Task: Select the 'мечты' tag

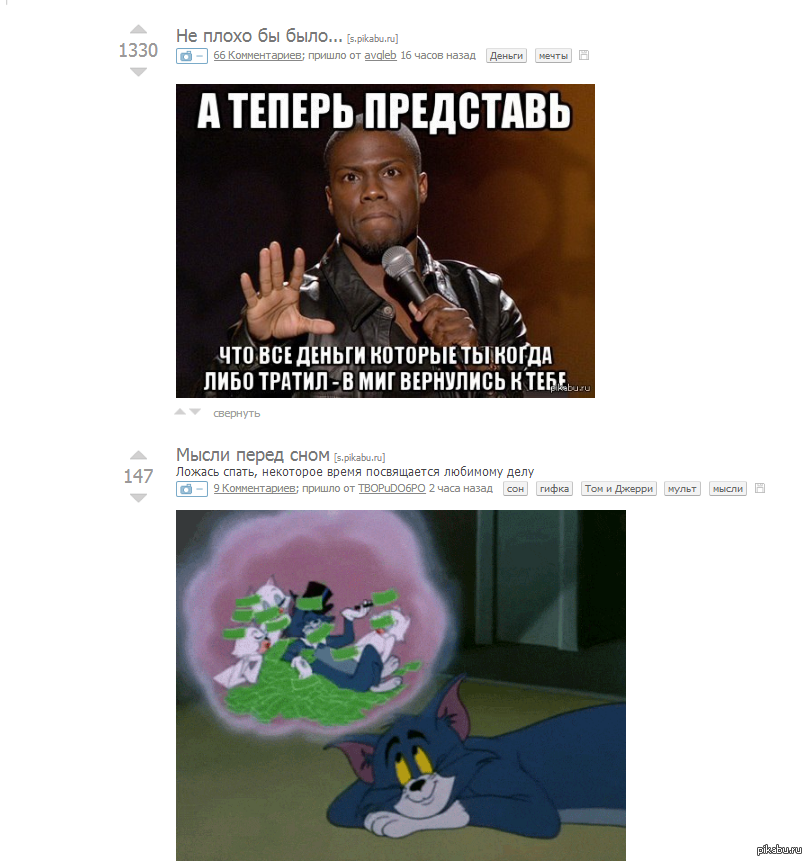Action: (x=553, y=55)
